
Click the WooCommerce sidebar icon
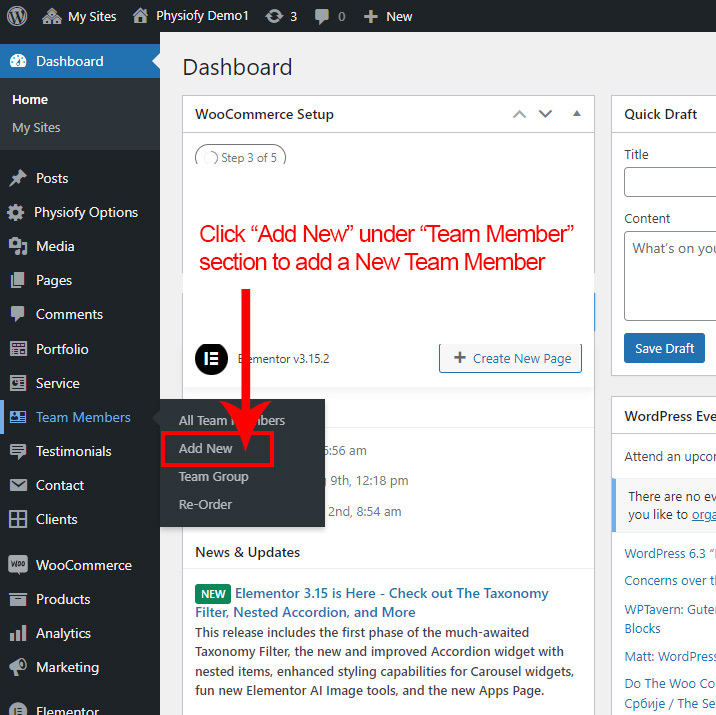tap(17, 565)
